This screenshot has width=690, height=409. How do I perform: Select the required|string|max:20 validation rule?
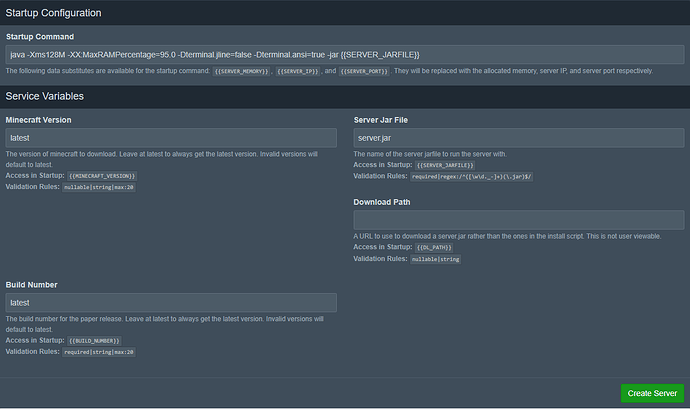pyautogui.click(x=99, y=352)
